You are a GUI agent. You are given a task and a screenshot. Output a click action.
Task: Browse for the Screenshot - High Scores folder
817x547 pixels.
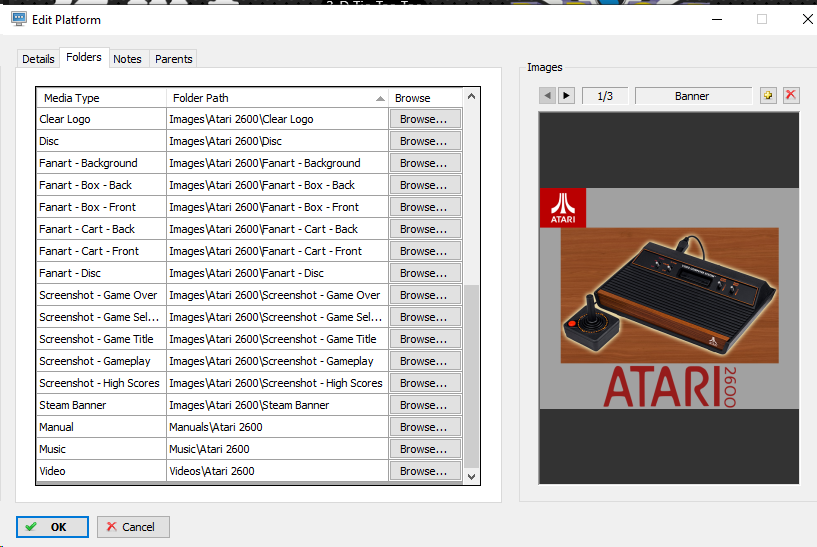tap(425, 383)
